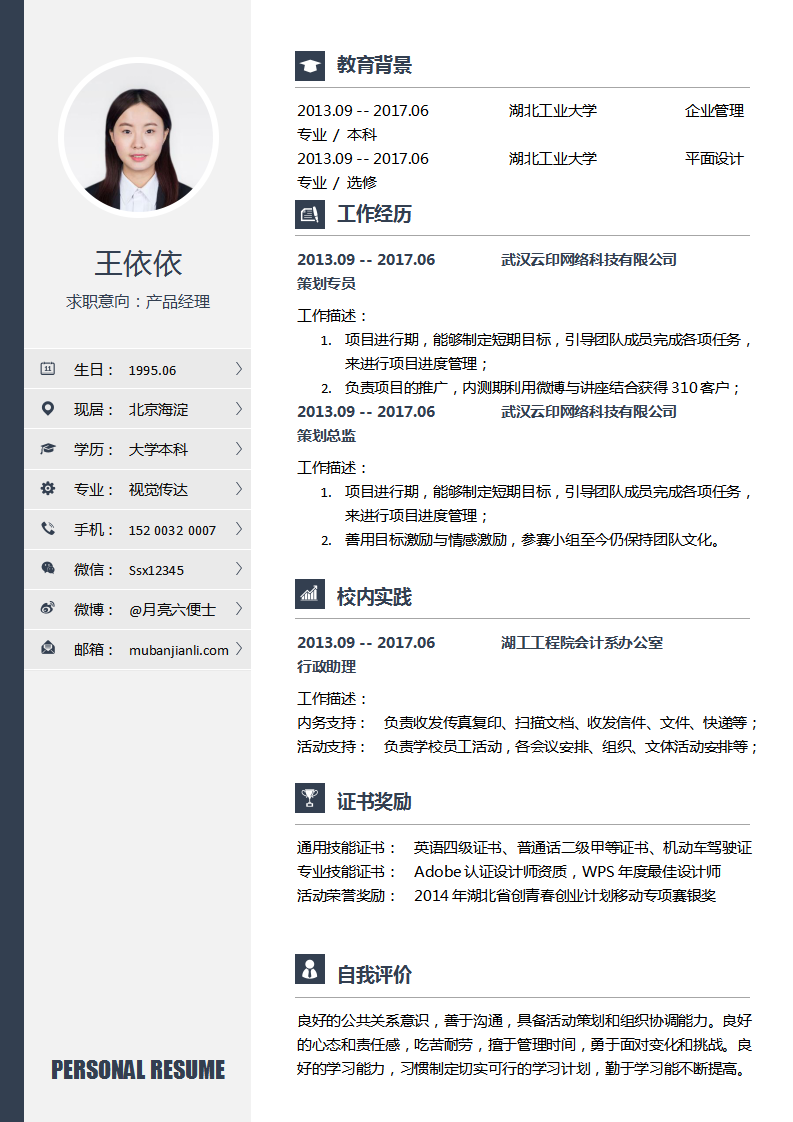Click the 活动支持： label

[x=333, y=747]
